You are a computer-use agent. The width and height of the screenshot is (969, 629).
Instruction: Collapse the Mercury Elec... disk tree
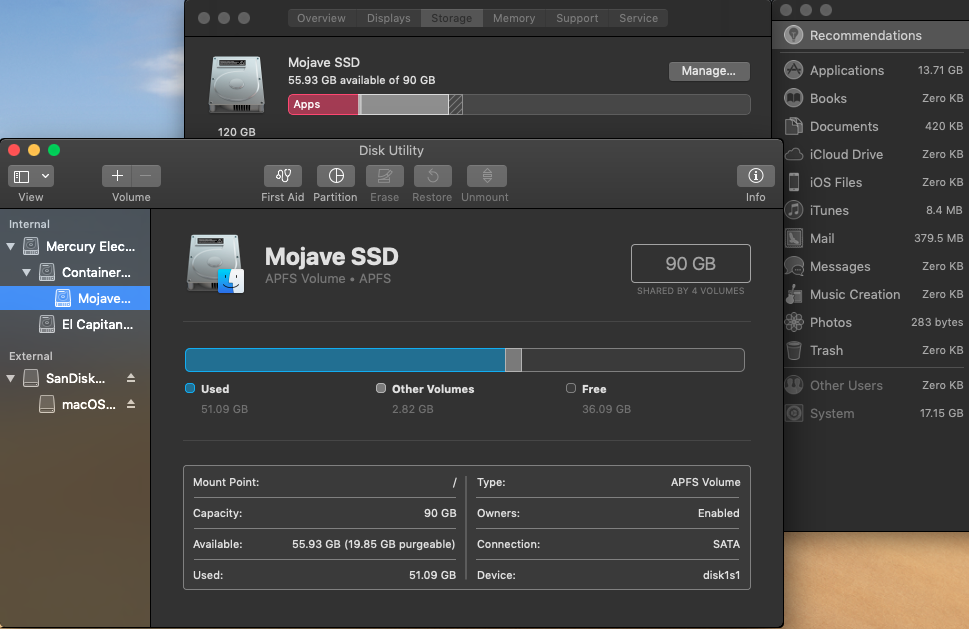pyautogui.click(x=11, y=247)
